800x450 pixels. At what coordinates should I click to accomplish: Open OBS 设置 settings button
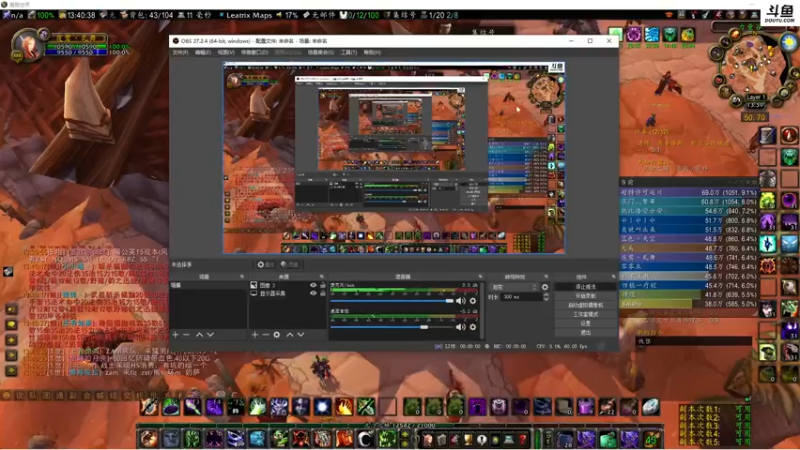tap(585, 323)
